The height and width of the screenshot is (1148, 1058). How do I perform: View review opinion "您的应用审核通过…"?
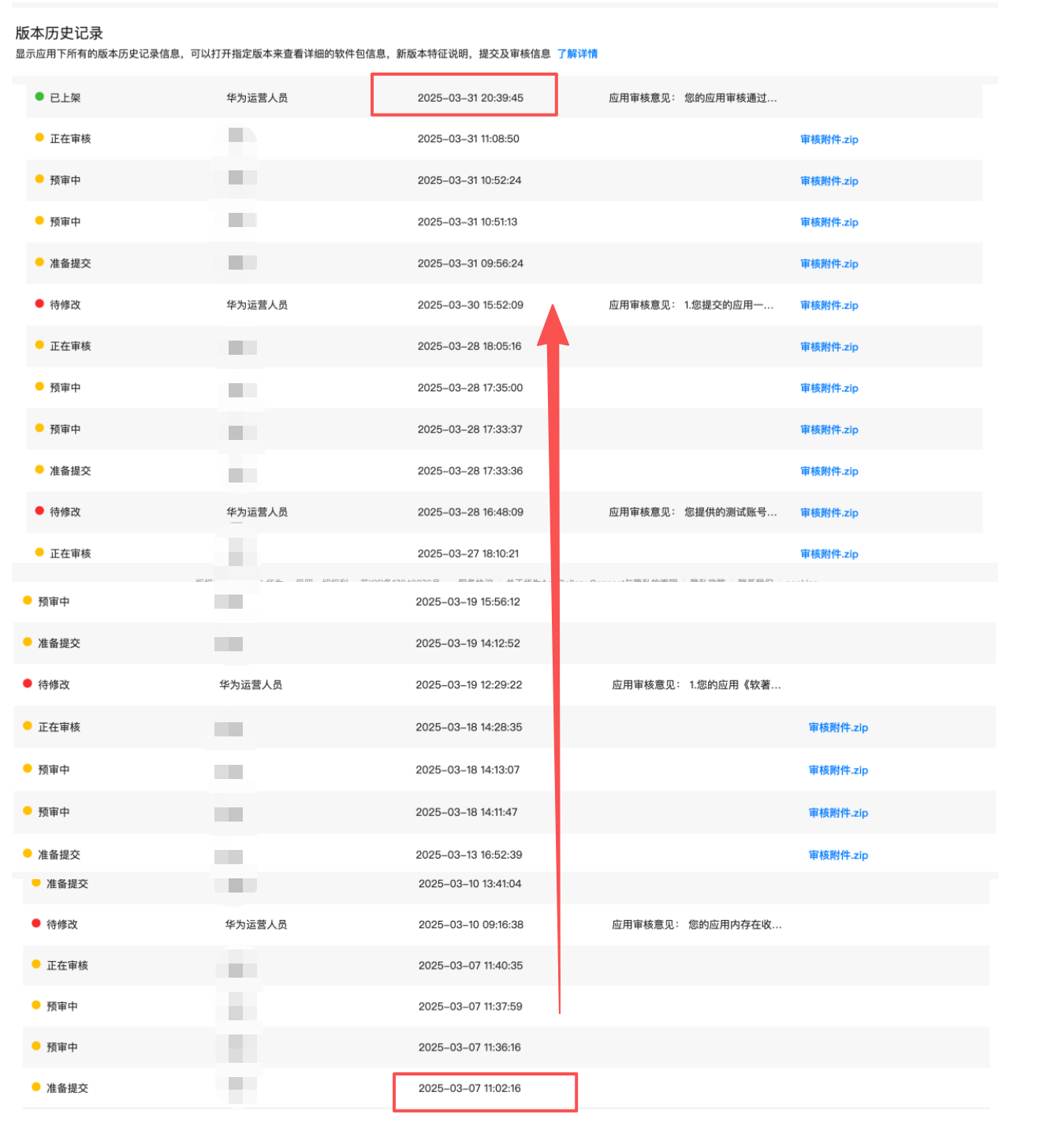click(730, 98)
